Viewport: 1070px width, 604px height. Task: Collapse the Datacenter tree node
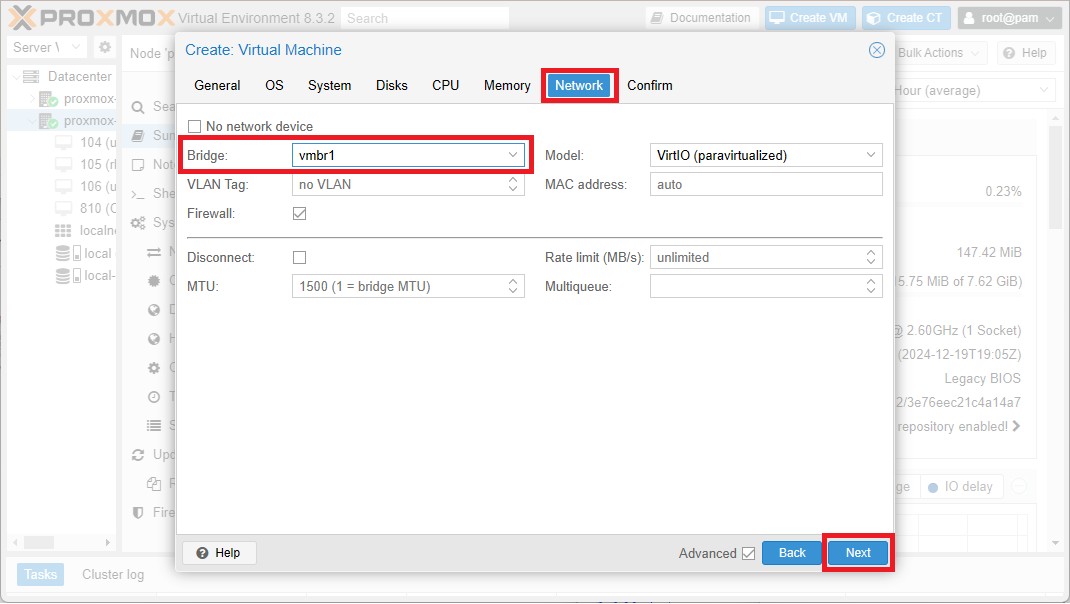pyautogui.click(x=16, y=76)
